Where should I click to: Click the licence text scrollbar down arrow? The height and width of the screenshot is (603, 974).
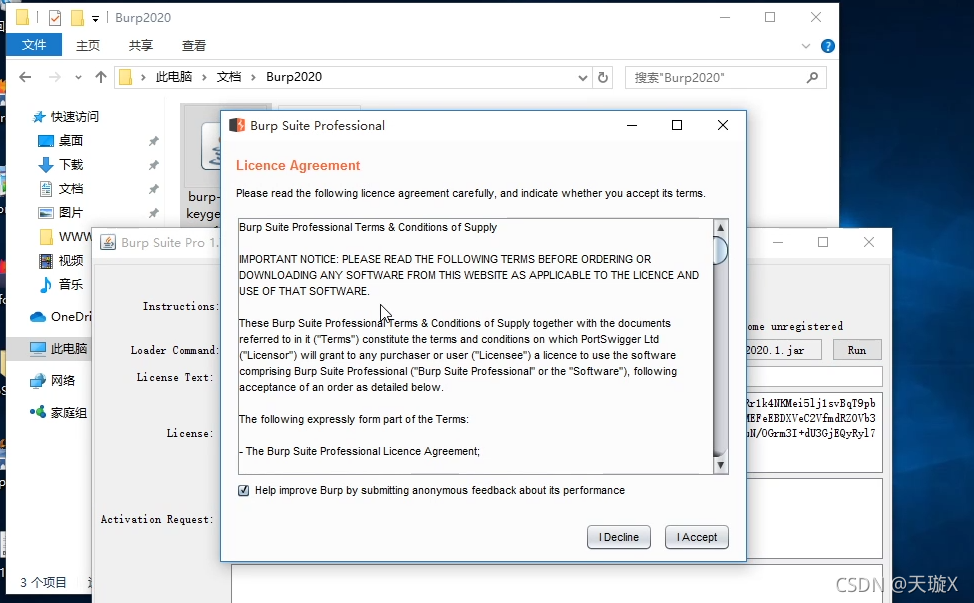720,464
